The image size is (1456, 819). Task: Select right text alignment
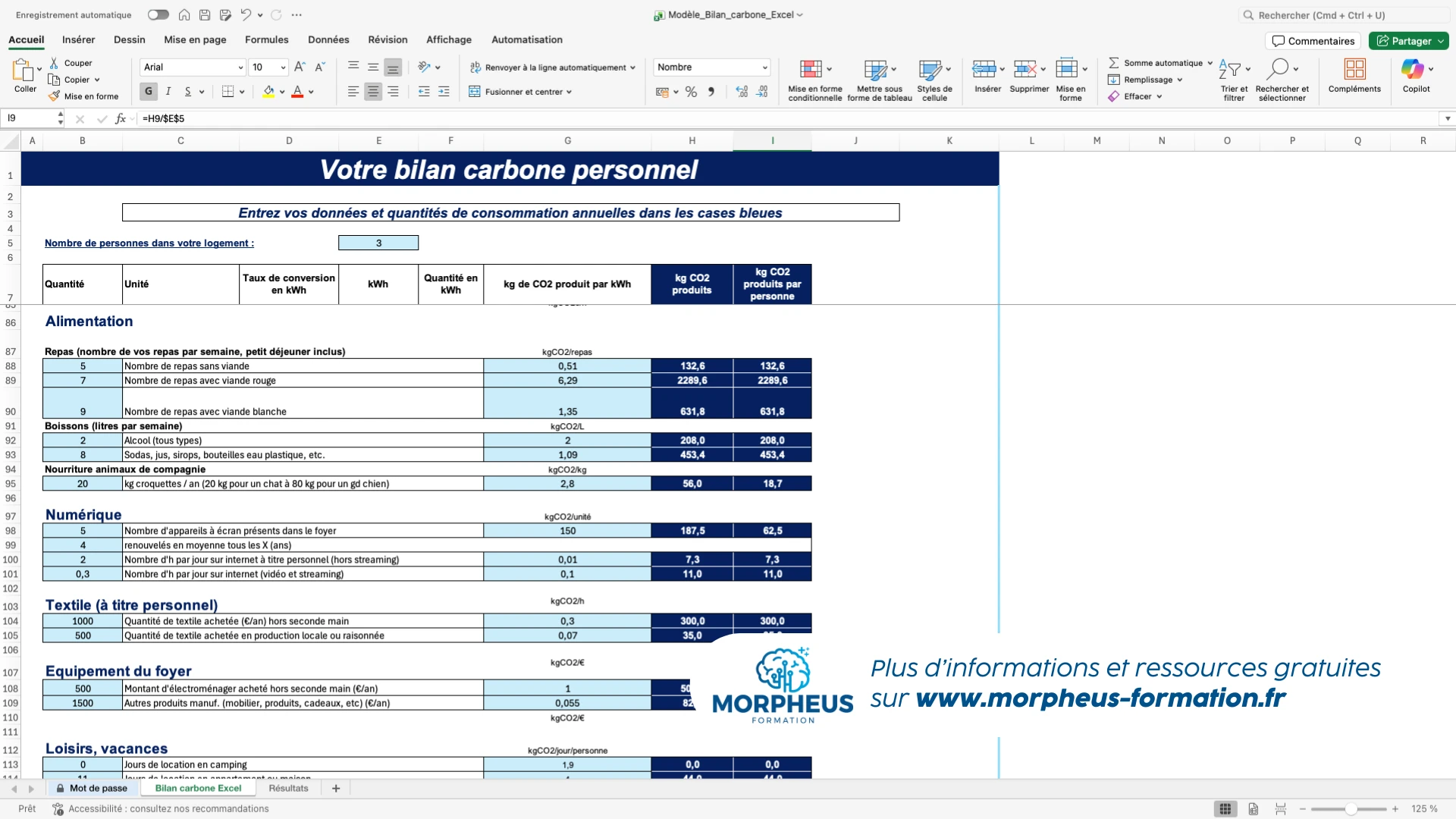pyautogui.click(x=393, y=92)
